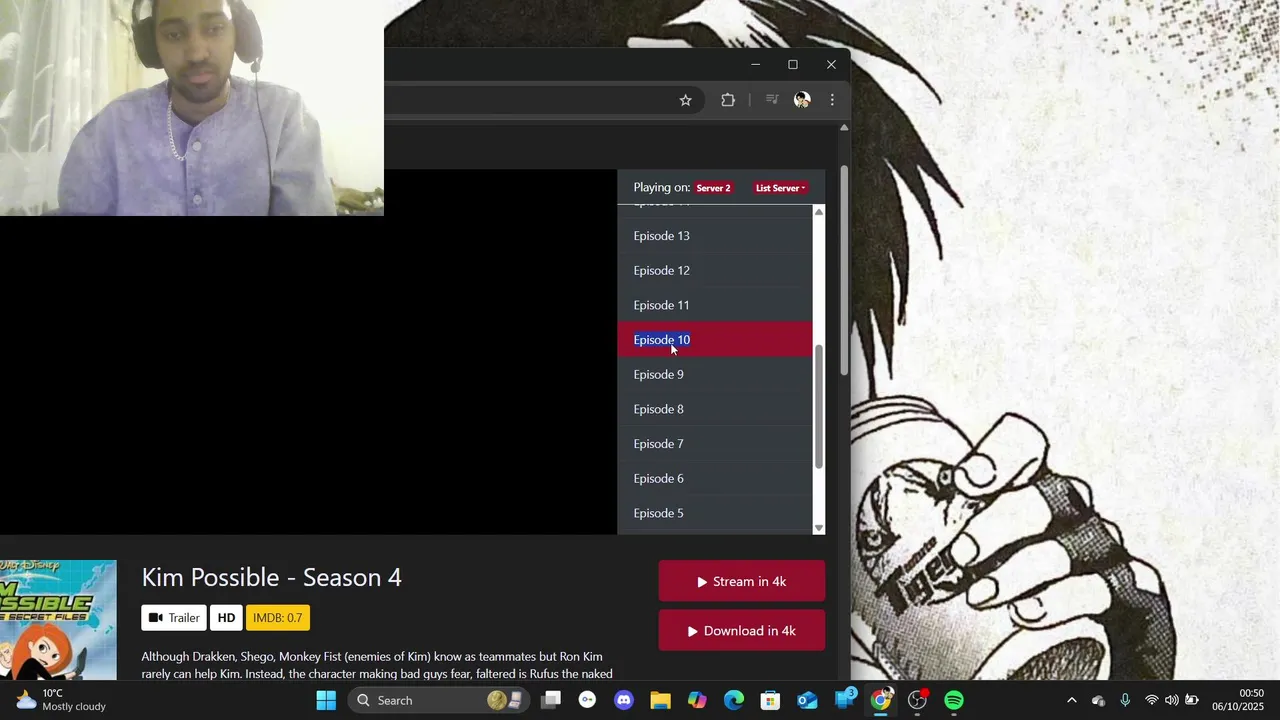The image size is (1280, 720).
Task: Open Google Chrome from the taskbar
Action: pyautogui.click(x=880, y=700)
